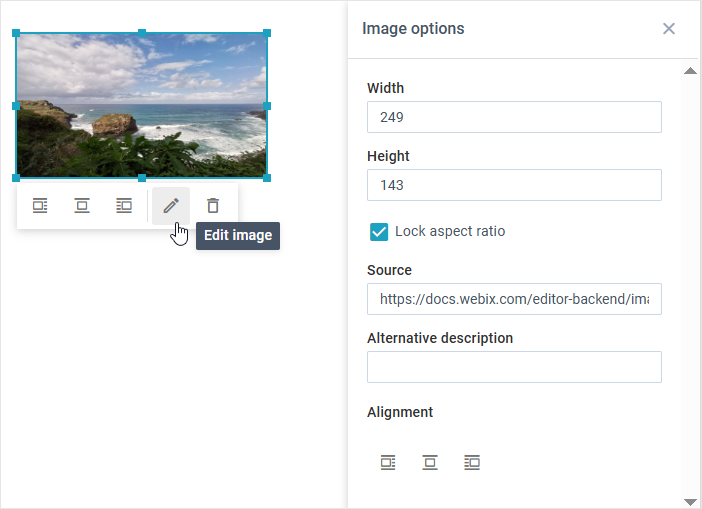
Task: Delete the image with the trash icon
Action: coord(213,205)
